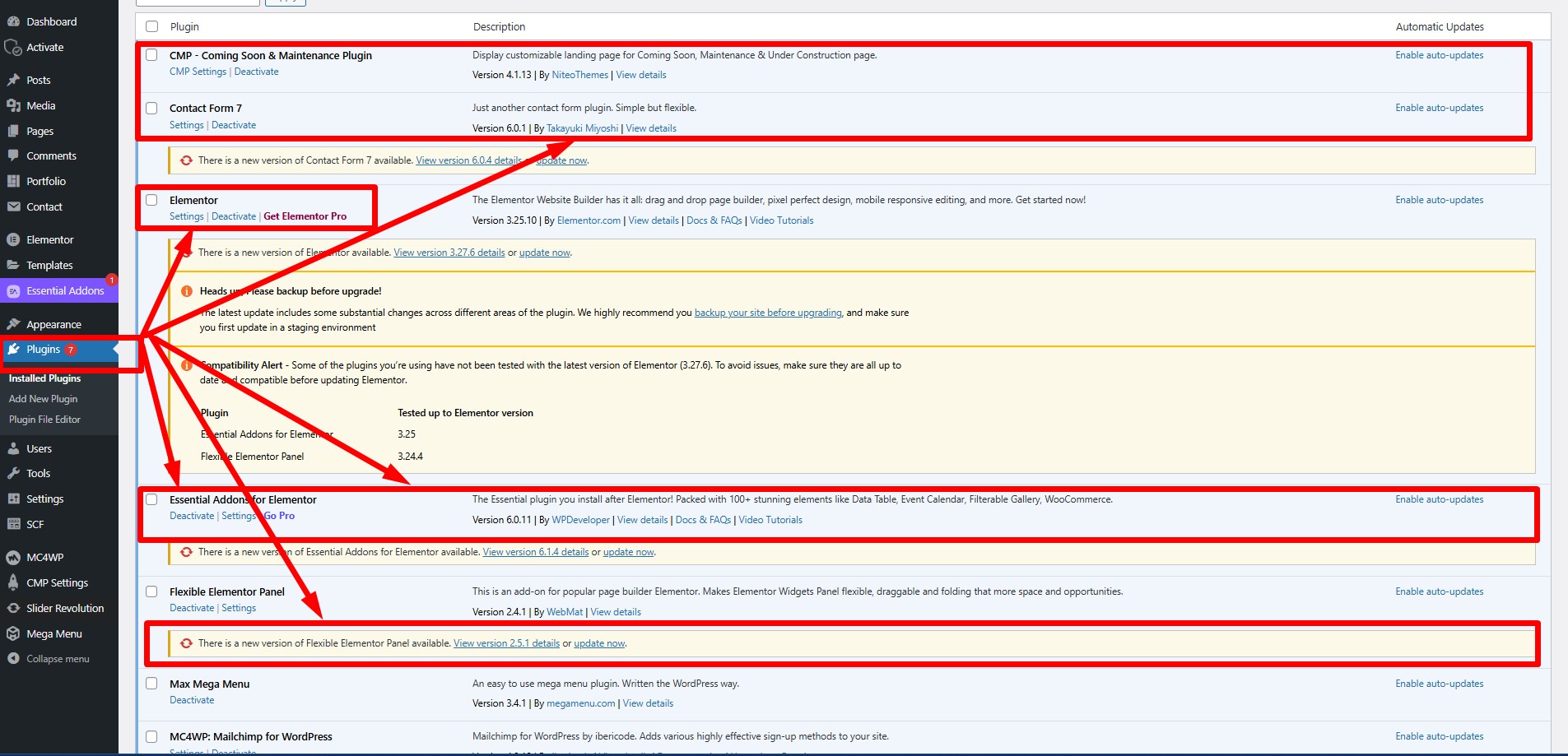Click the Dashboard icon in sidebar
The width and height of the screenshot is (1568, 756).
coord(13,21)
